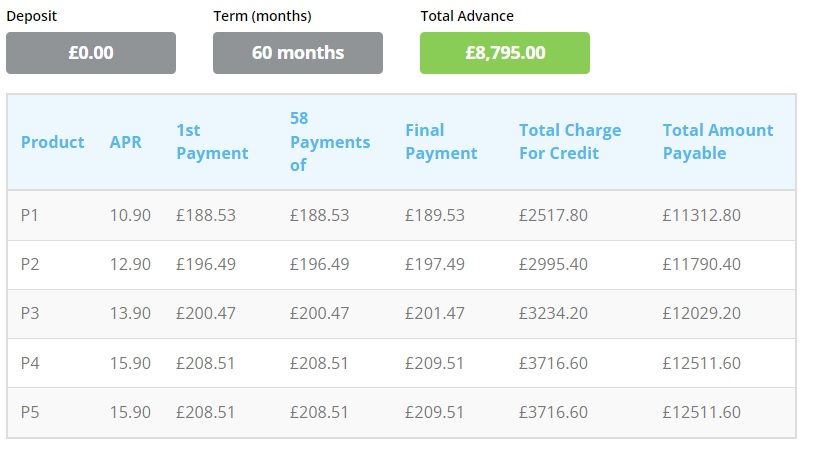Click the Final Payment column header
The height and width of the screenshot is (454, 817).
pos(441,142)
